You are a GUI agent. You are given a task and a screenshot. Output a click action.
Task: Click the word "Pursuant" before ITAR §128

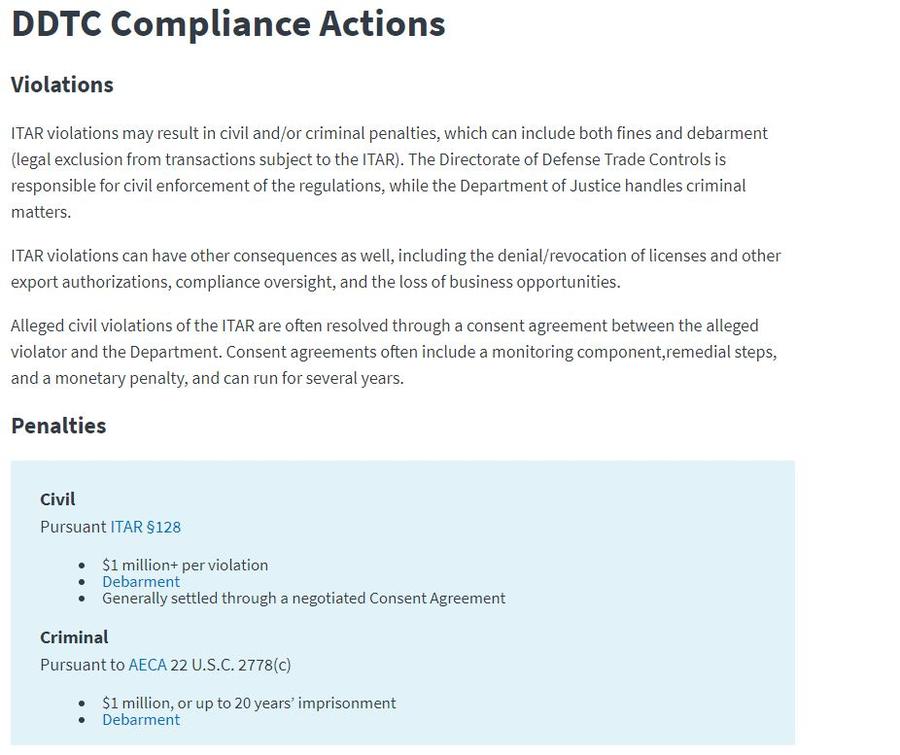click(73, 526)
